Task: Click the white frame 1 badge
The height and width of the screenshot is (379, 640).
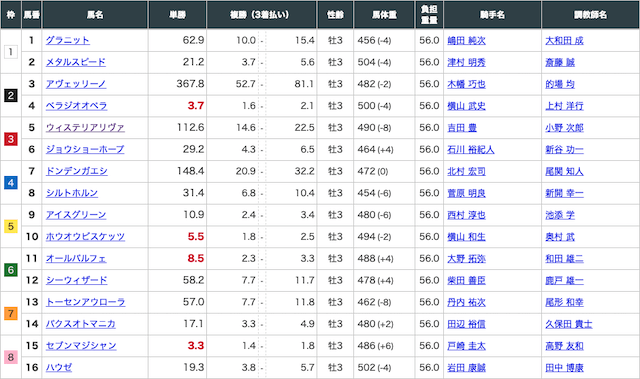Action: coord(11,52)
